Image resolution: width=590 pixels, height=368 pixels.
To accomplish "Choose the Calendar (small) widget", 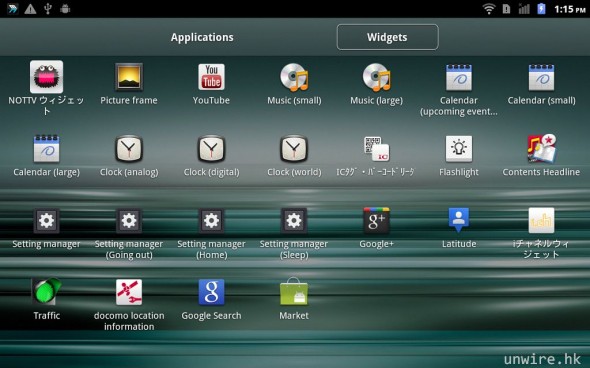I will [x=541, y=77].
